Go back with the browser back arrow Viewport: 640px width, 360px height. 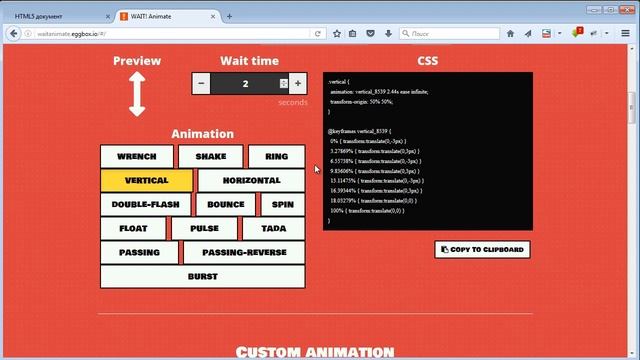click(13, 33)
